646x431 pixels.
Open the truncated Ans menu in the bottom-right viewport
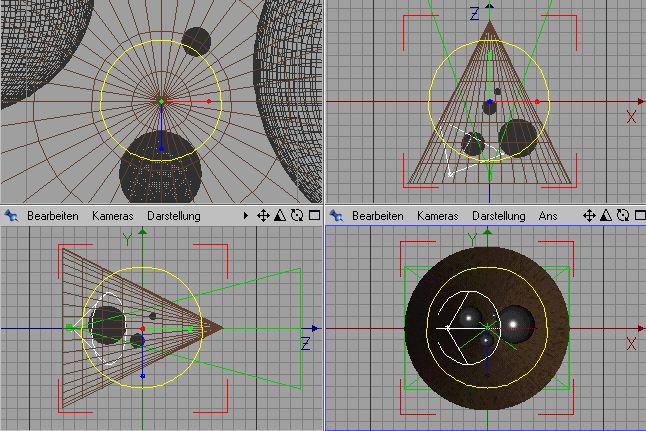coord(548,215)
